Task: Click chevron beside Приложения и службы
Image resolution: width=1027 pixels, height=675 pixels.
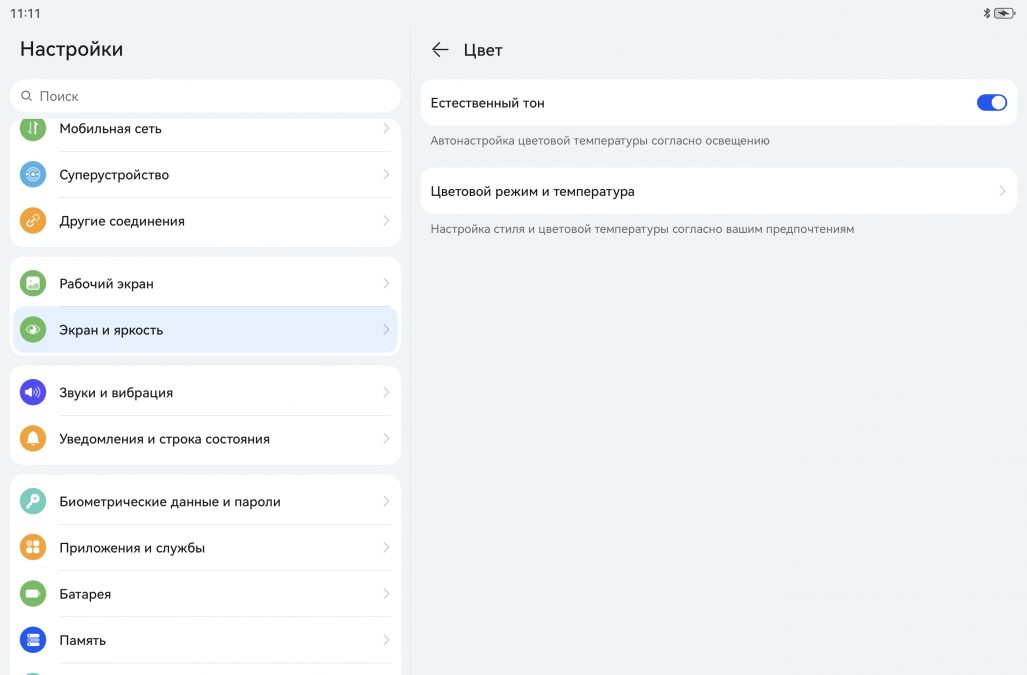Action: pyautogui.click(x=386, y=548)
